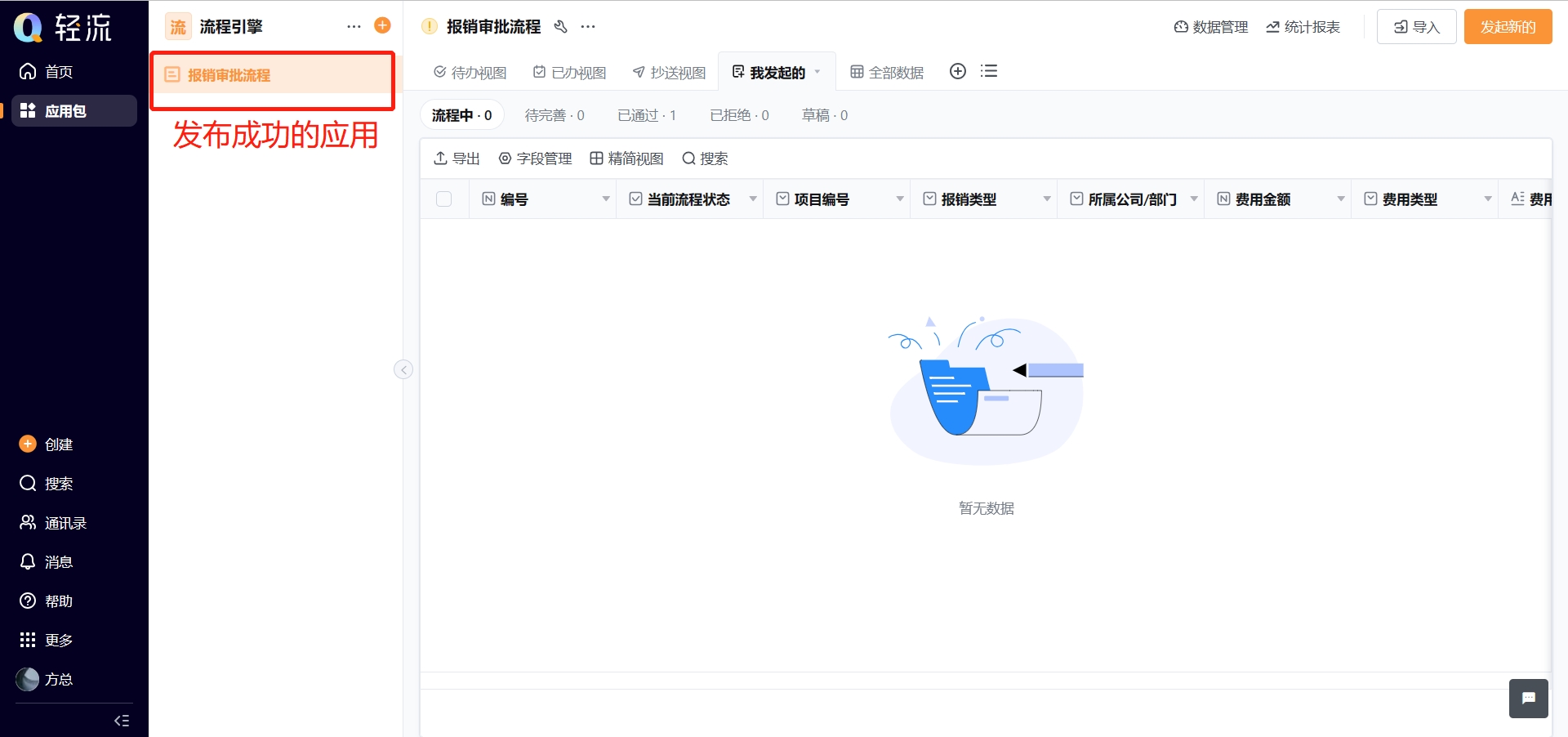Open the view list icon
Image resolution: width=1568 pixels, height=737 pixels.
click(x=989, y=71)
